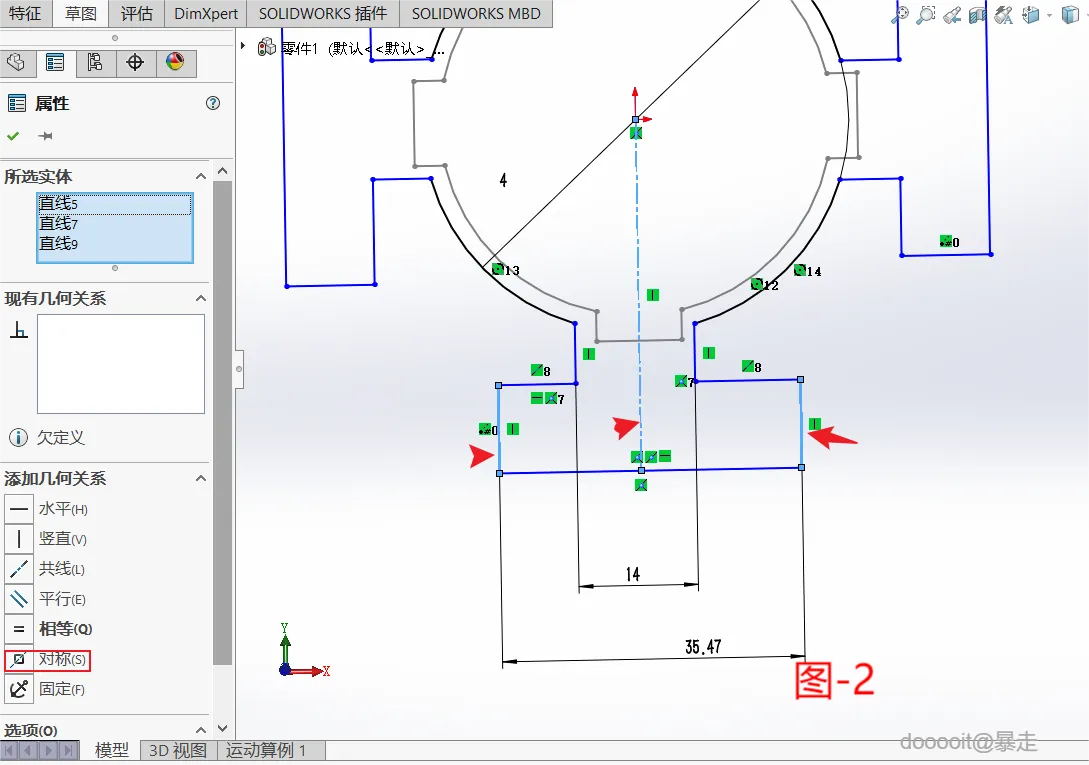The width and height of the screenshot is (1089, 765).
Task: Click the previous view icon
Action: (x=952, y=15)
